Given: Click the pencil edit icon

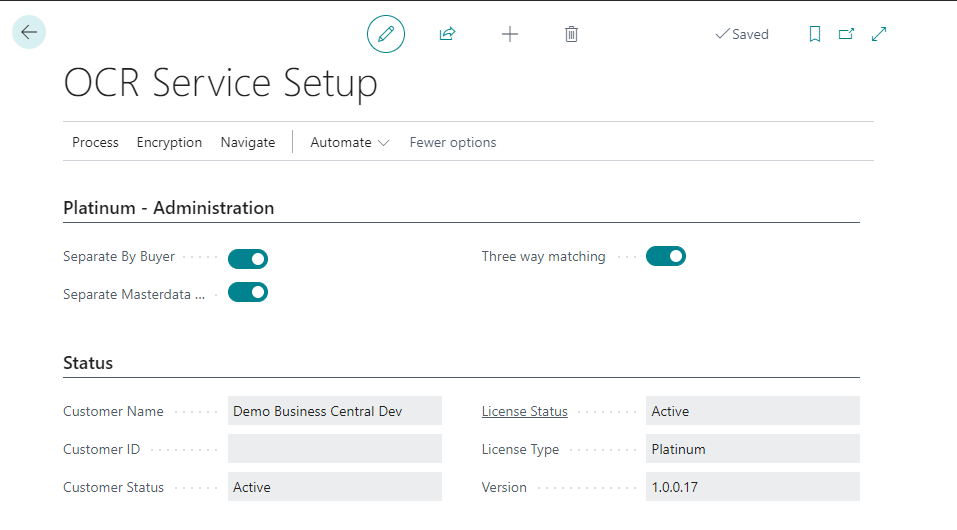Looking at the screenshot, I should click(x=386, y=34).
